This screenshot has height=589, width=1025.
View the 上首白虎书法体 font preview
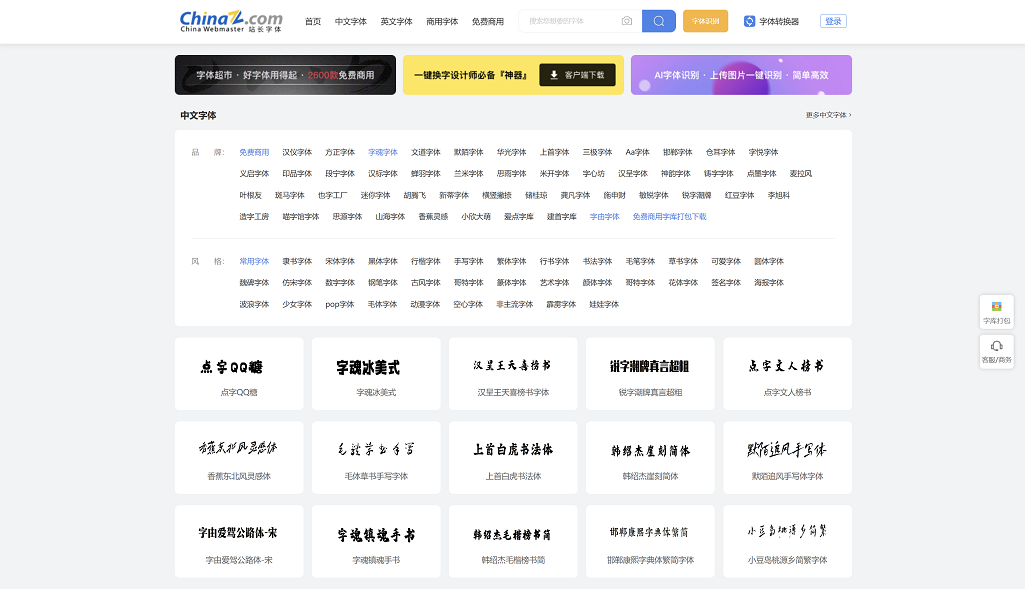(512, 457)
